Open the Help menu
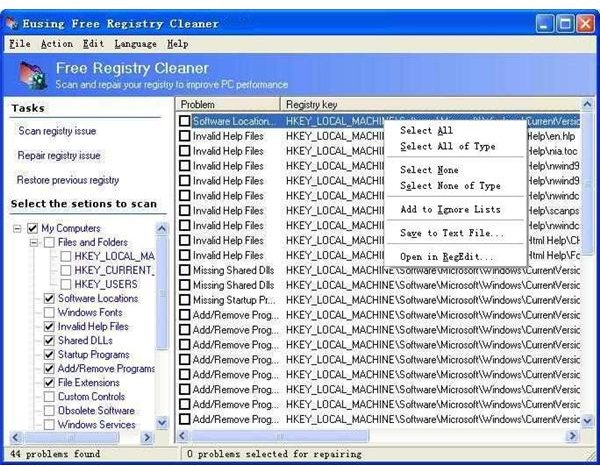 (x=178, y=44)
